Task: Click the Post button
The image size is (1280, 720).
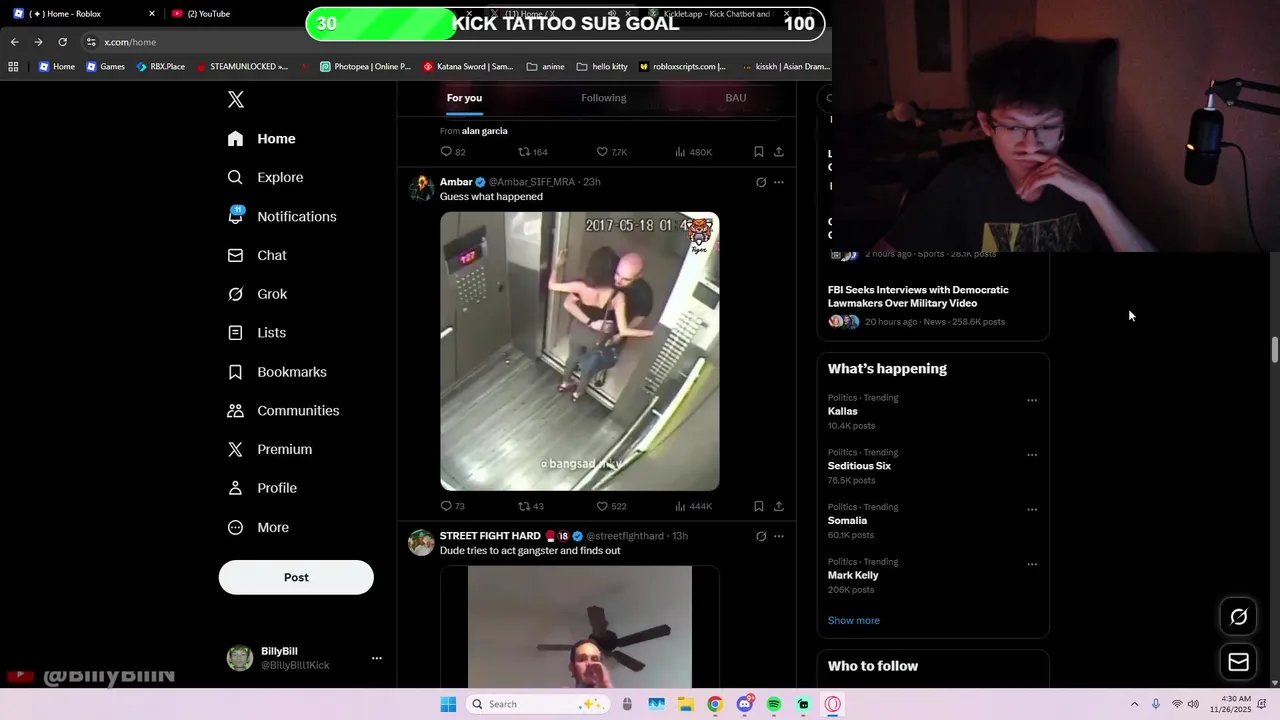Action: 296,577
